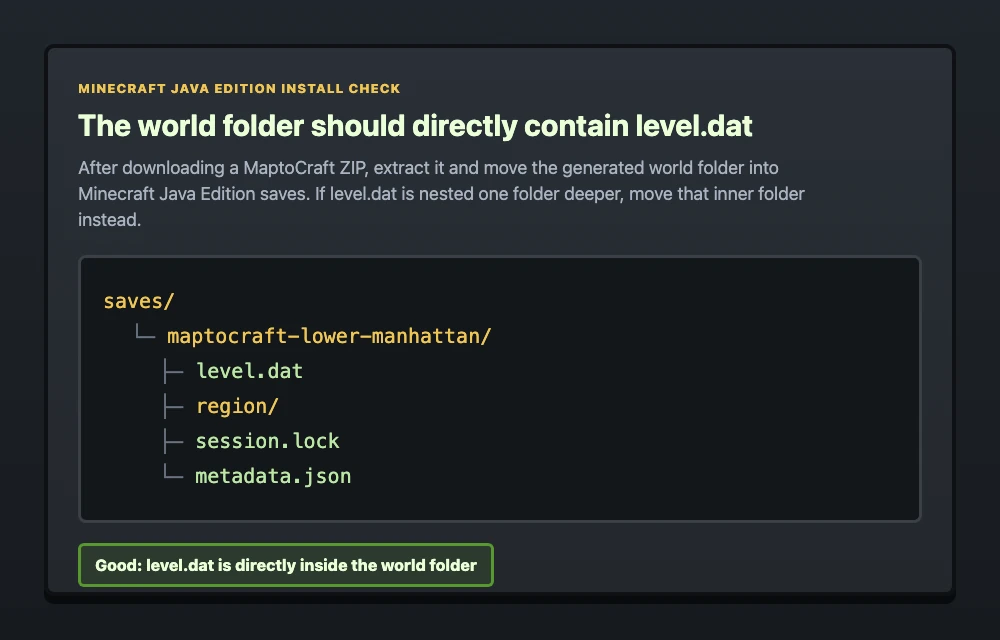Image resolution: width=1000 pixels, height=640 pixels.
Task: Click the heading about world folder containing level.dat
Action: 415,126
